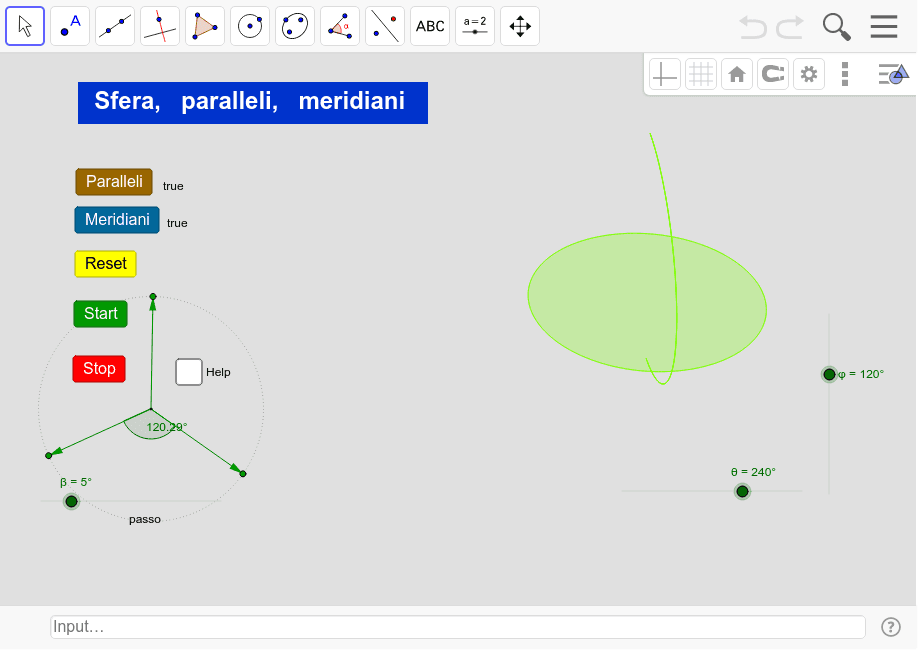Open more options three-dot menu
This screenshot has height=650, width=918.
point(845,74)
